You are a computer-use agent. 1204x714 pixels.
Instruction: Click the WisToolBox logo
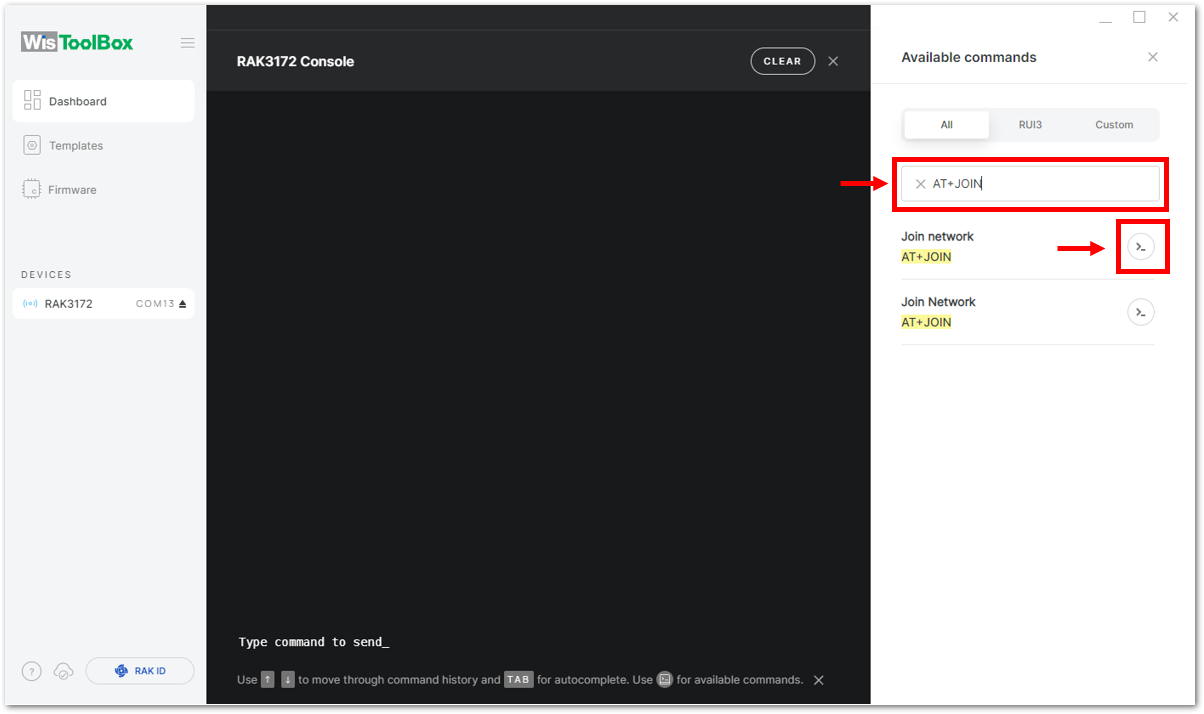click(77, 42)
